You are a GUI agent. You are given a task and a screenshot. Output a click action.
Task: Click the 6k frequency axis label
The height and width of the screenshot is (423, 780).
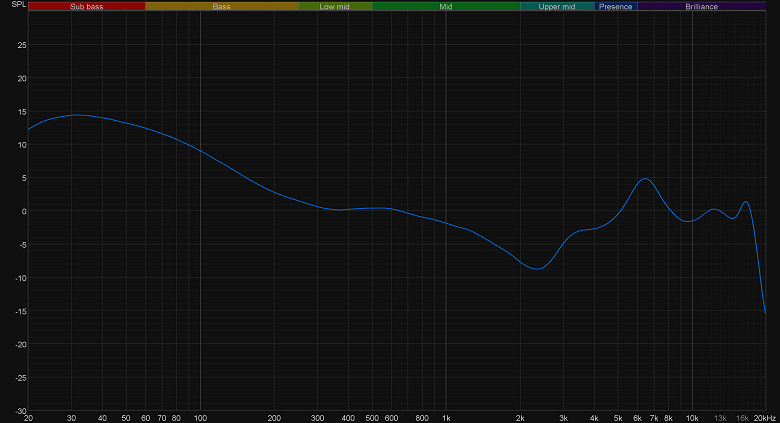point(637,418)
